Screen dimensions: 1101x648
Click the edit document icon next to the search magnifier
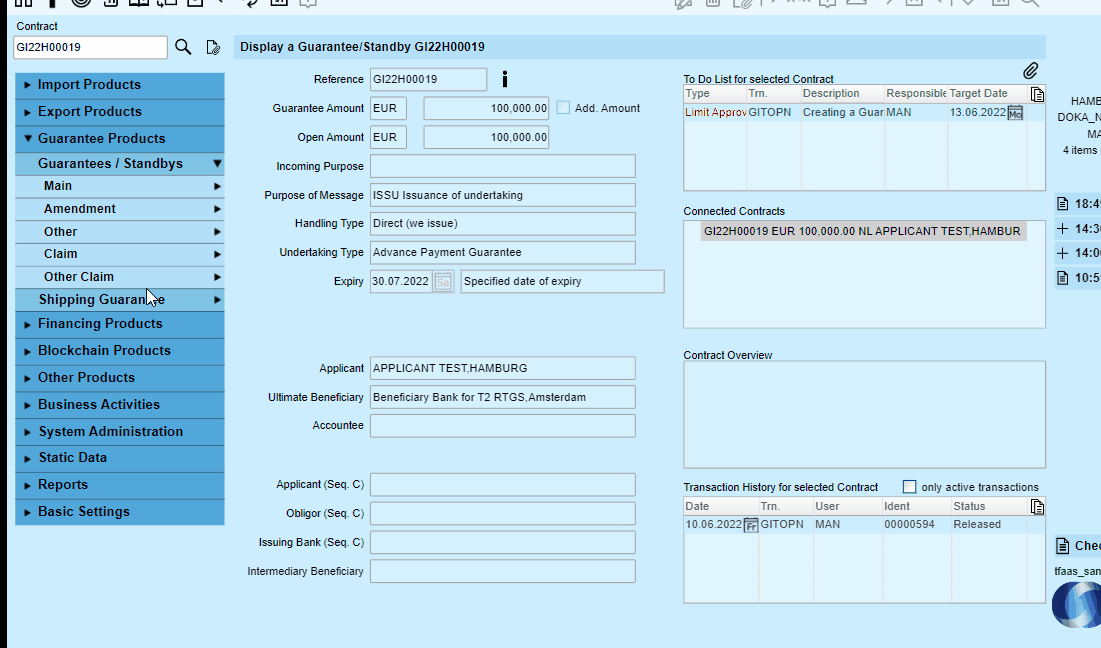click(213, 47)
